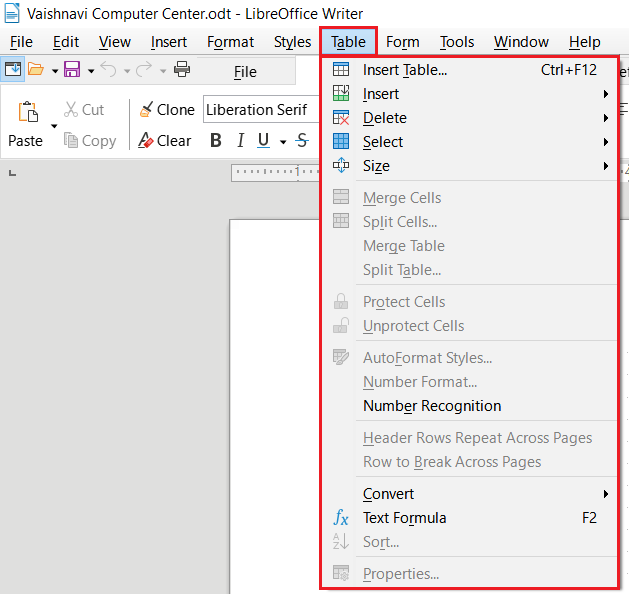Open the Redo history dropdown arrow

[x=163, y=71]
